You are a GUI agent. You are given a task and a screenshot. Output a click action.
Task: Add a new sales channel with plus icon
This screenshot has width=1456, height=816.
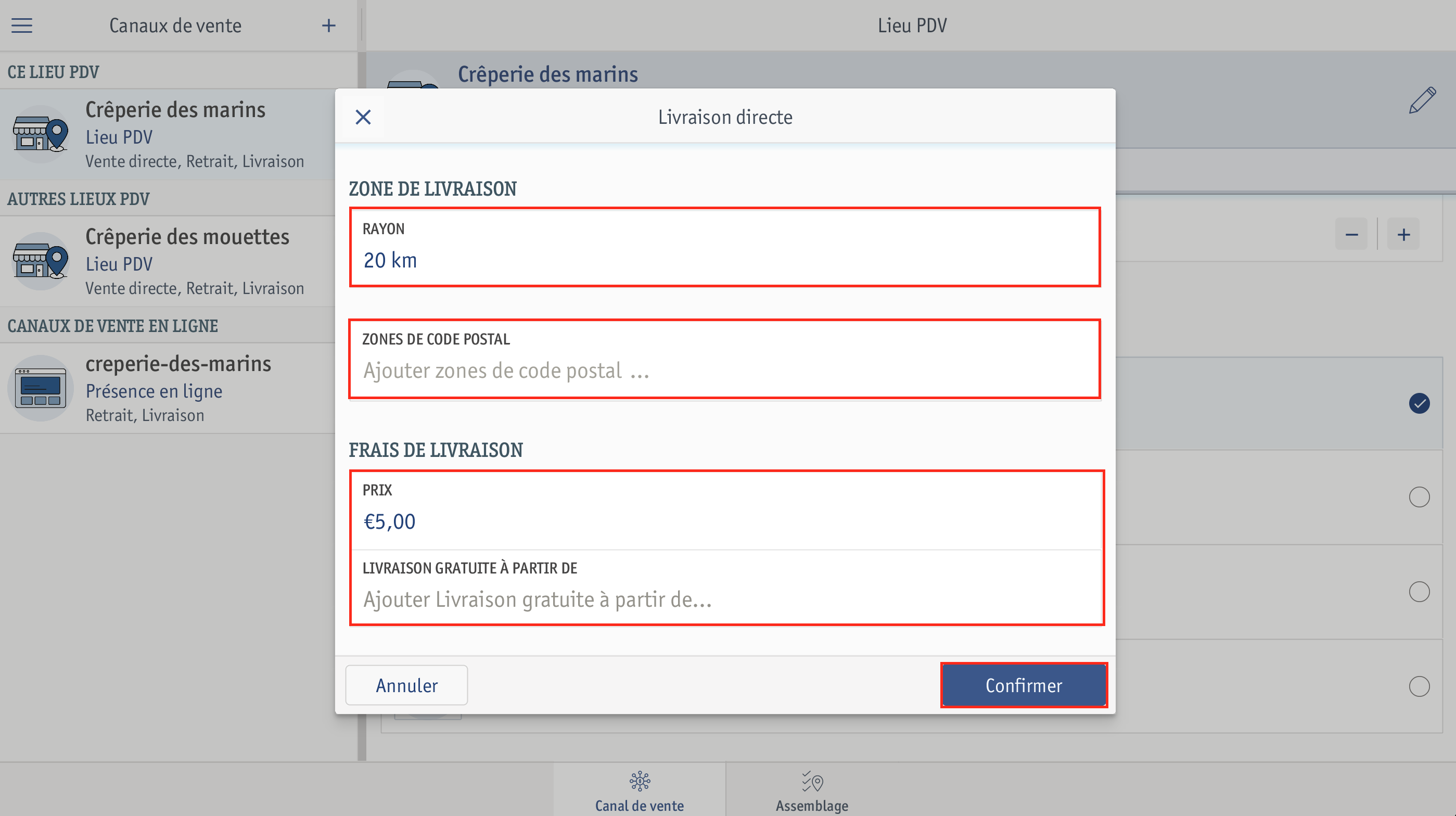(x=328, y=25)
